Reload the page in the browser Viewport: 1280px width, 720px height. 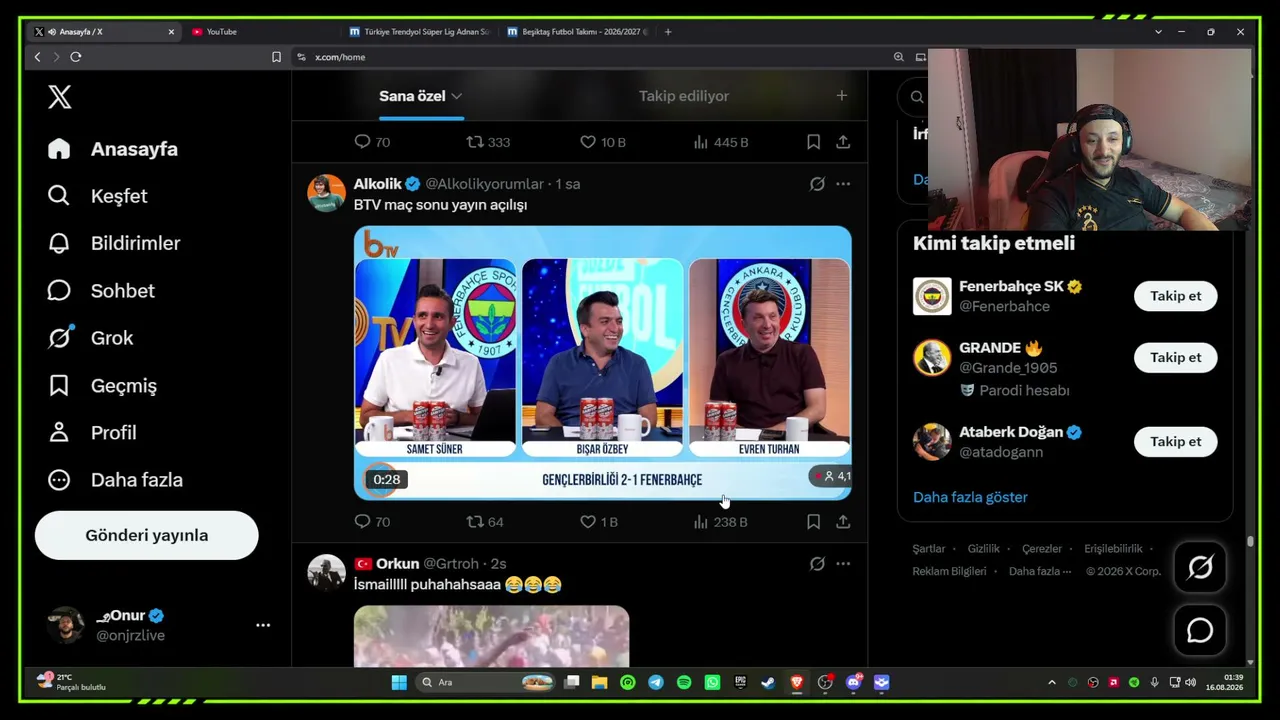coord(75,57)
